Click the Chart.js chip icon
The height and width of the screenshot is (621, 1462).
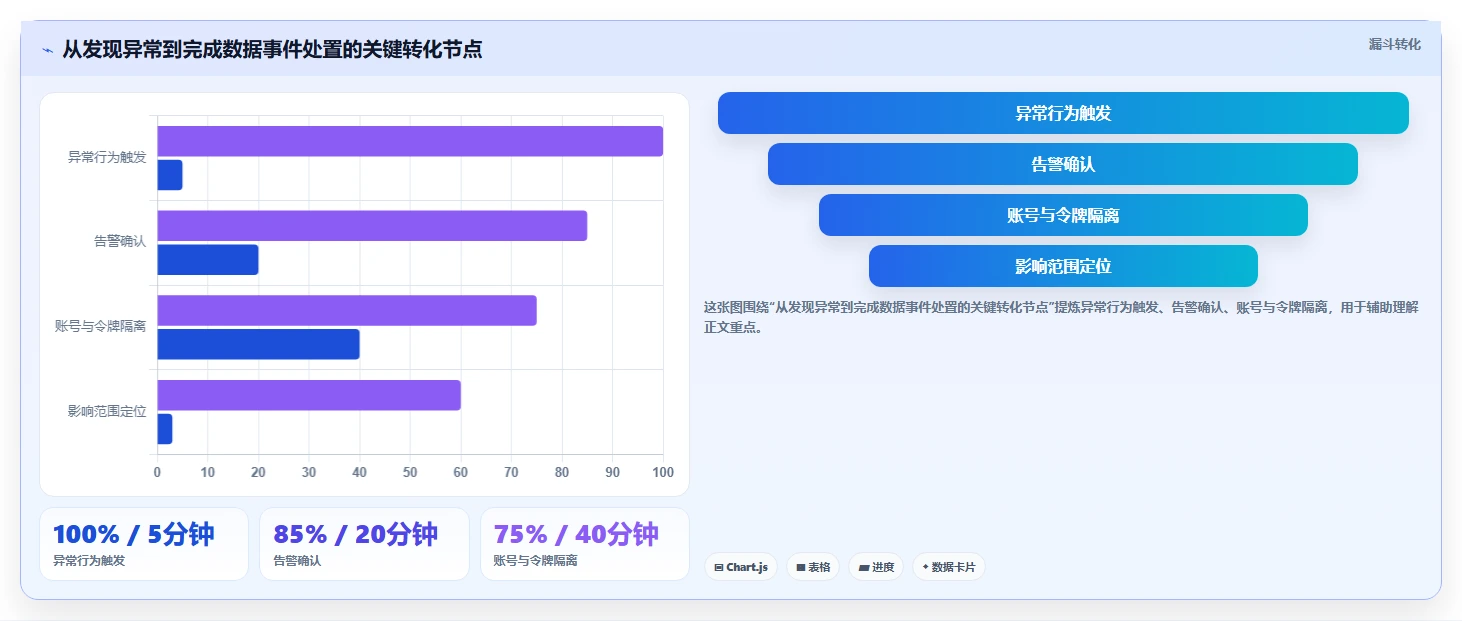pyautogui.click(x=719, y=568)
